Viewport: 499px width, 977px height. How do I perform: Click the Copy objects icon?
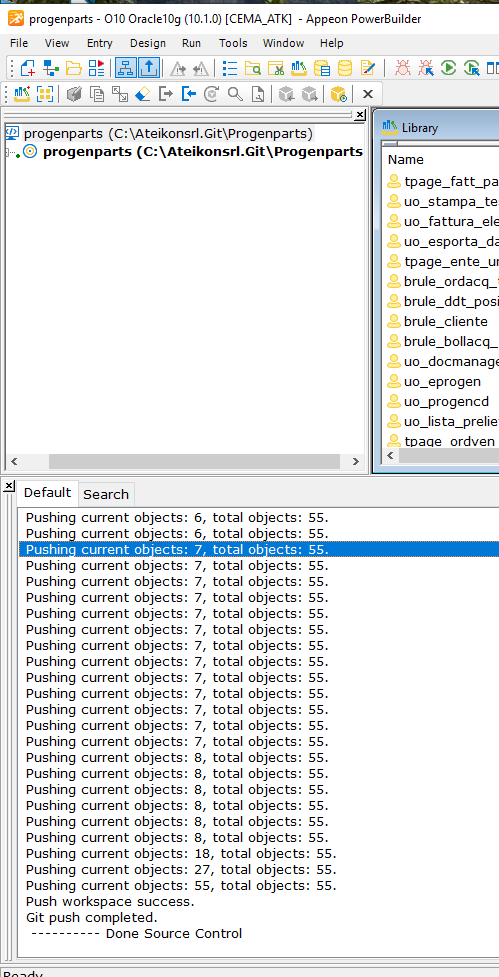pos(97,94)
